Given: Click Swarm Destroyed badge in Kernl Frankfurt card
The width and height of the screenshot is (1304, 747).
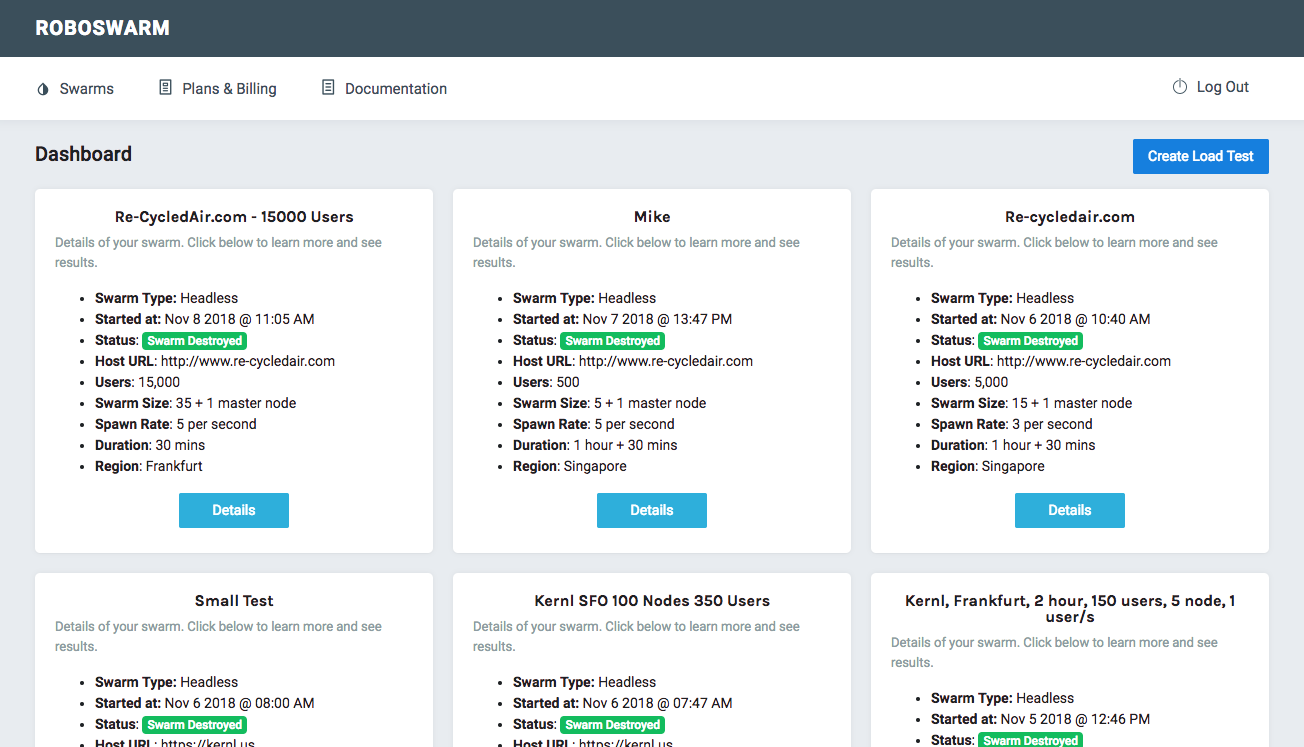Looking at the screenshot, I should (x=1031, y=740).
